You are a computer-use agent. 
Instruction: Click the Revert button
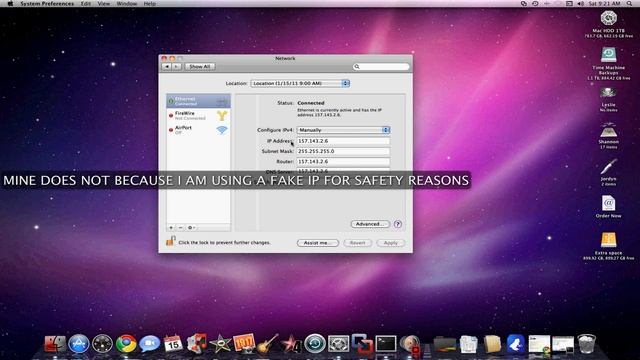click(x=357, y=243)
